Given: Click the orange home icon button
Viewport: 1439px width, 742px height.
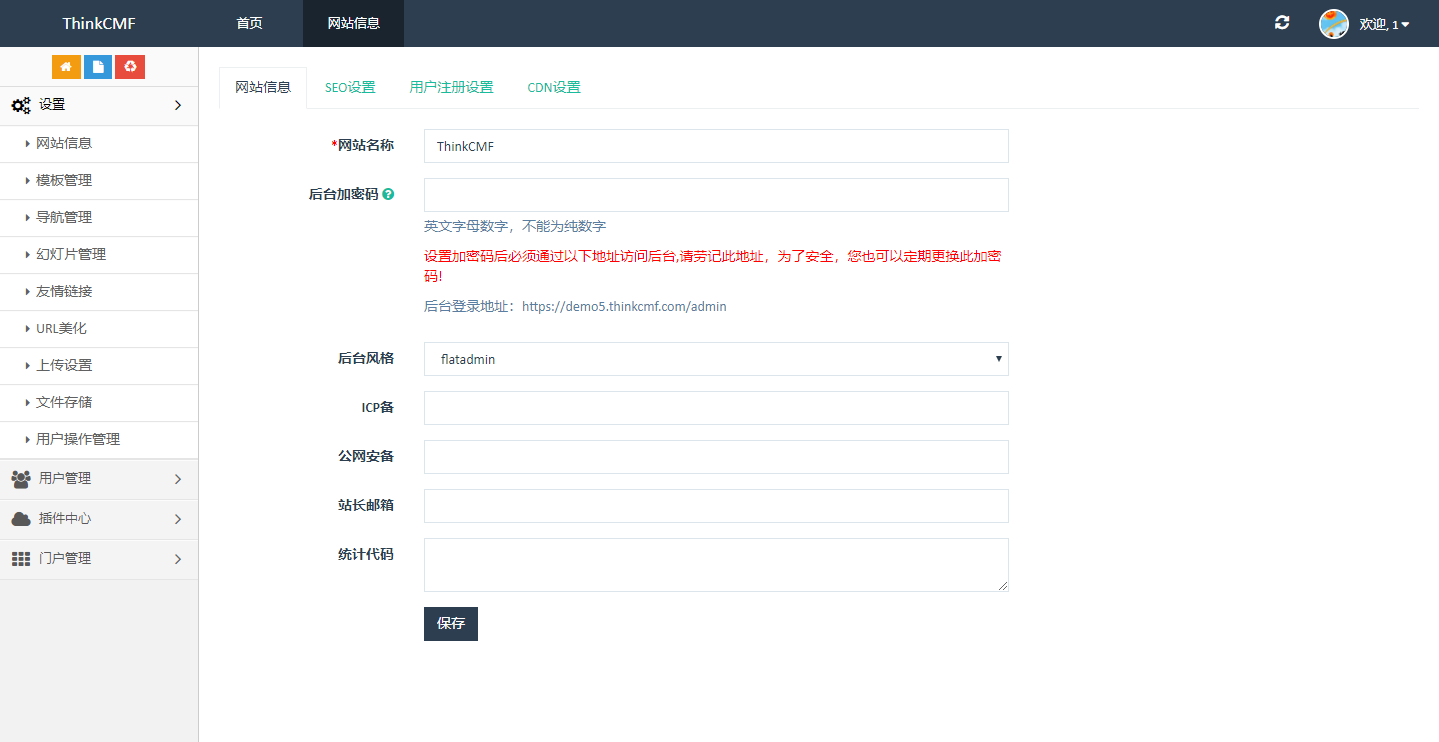Looking at the screenshot, I should [x=66, y=67].
